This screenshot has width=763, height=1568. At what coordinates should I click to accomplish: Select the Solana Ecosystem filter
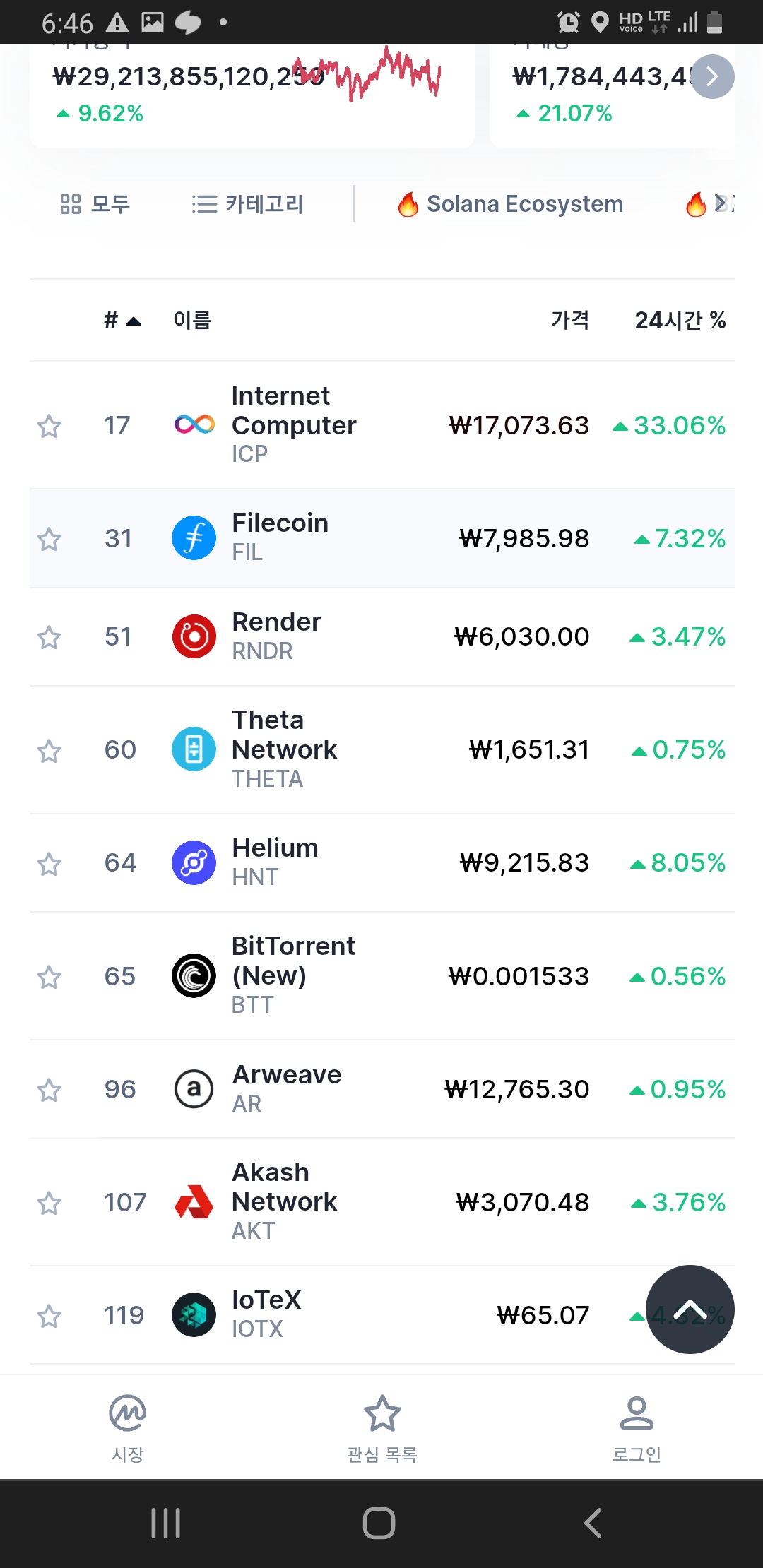(x=510, y=204)
